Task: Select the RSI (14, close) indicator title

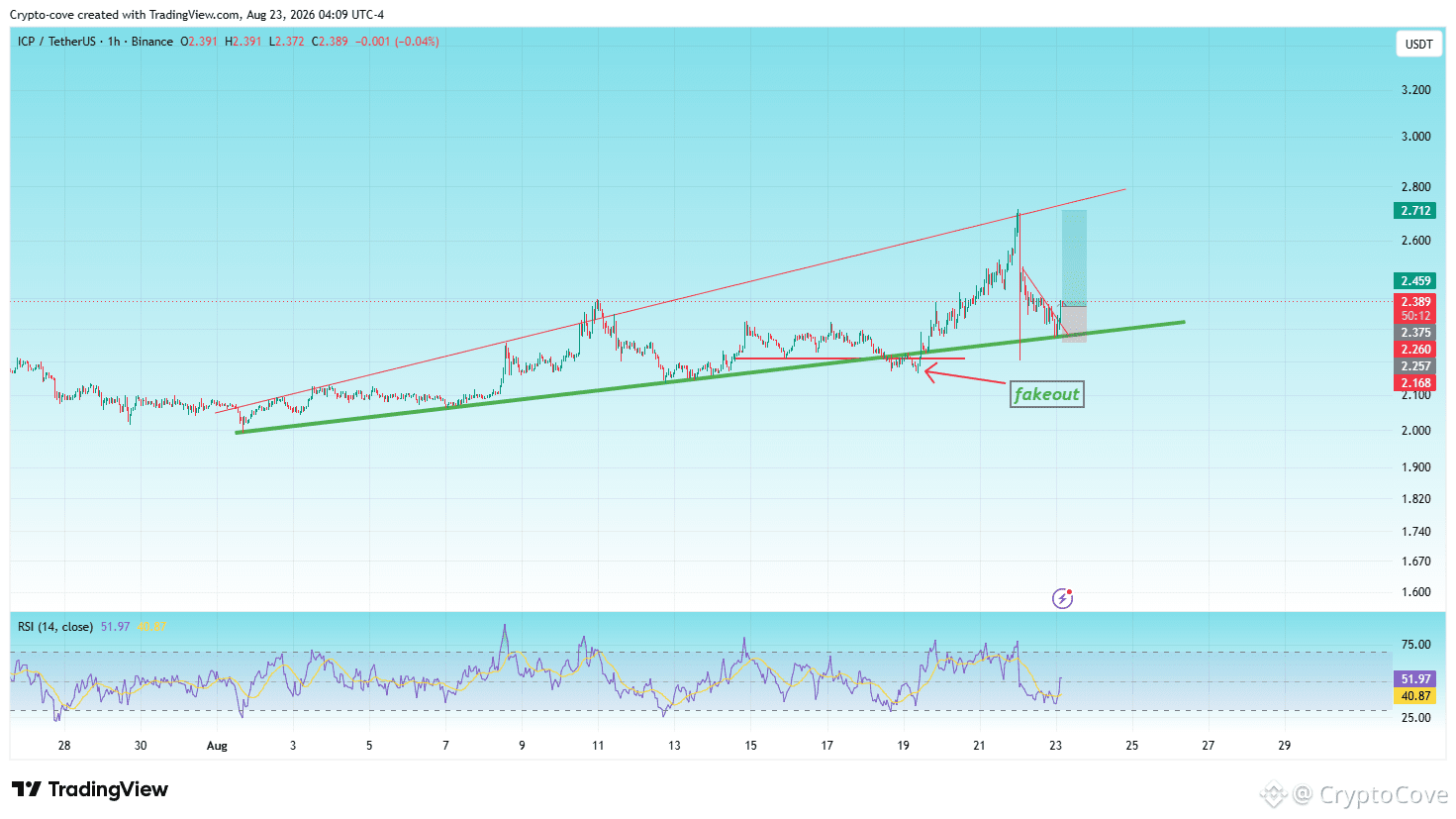Action: pos(55,627)
